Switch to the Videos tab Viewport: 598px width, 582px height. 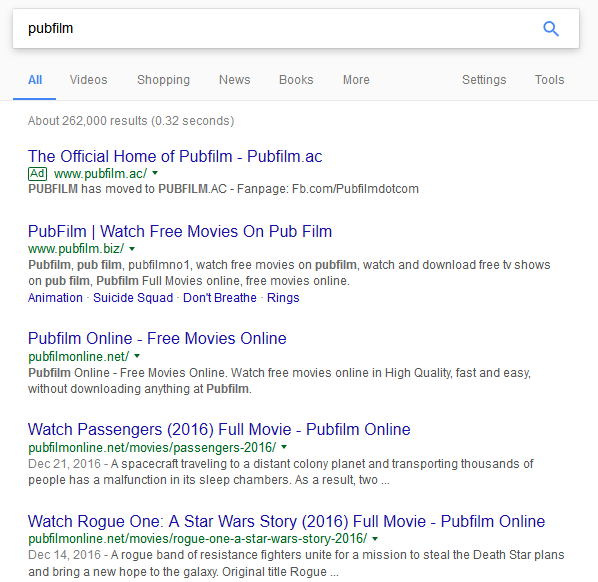pyautogui.click(x=88, y=80)
